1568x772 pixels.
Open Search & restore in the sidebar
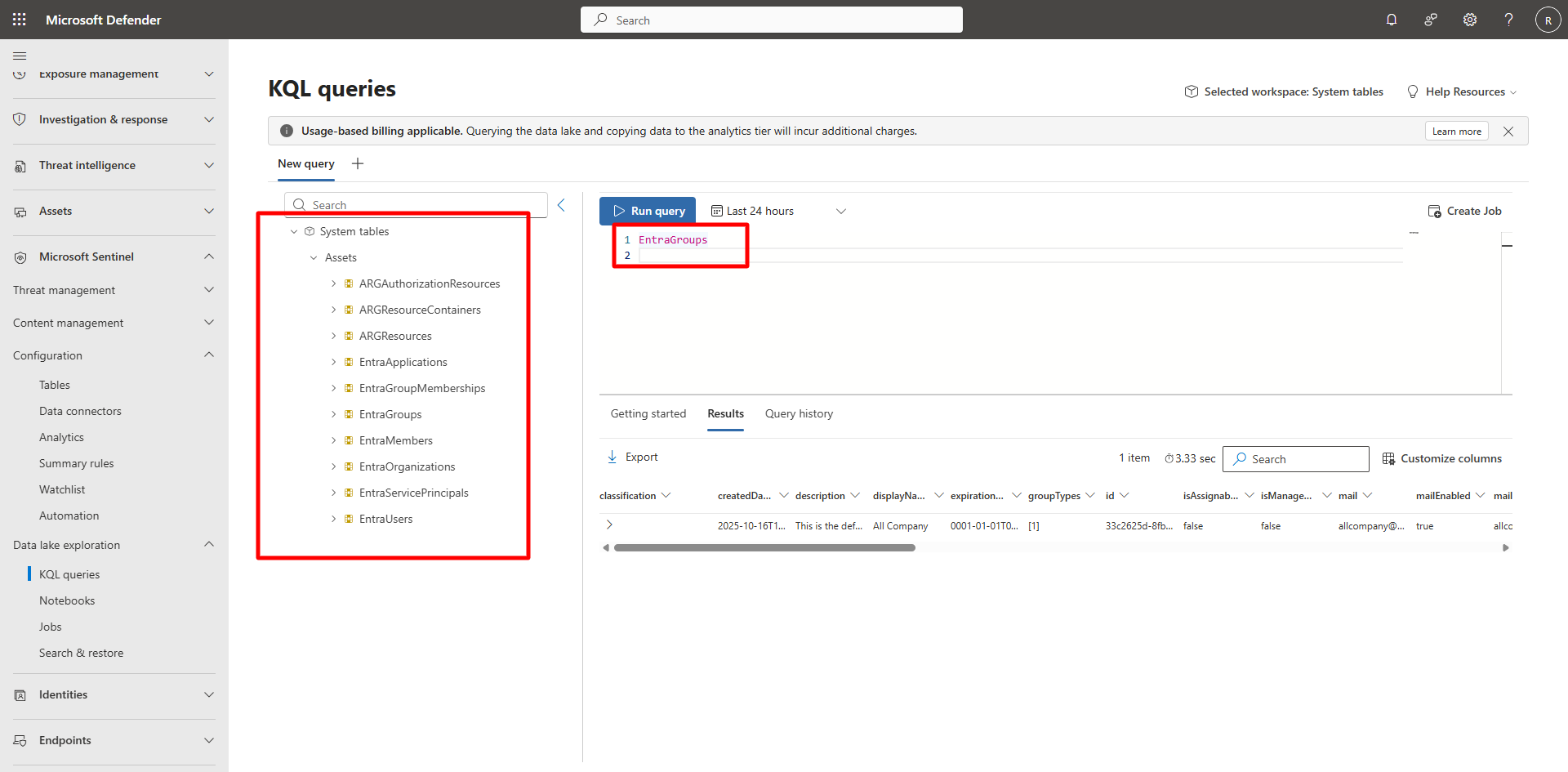click(x=82, y=653)
